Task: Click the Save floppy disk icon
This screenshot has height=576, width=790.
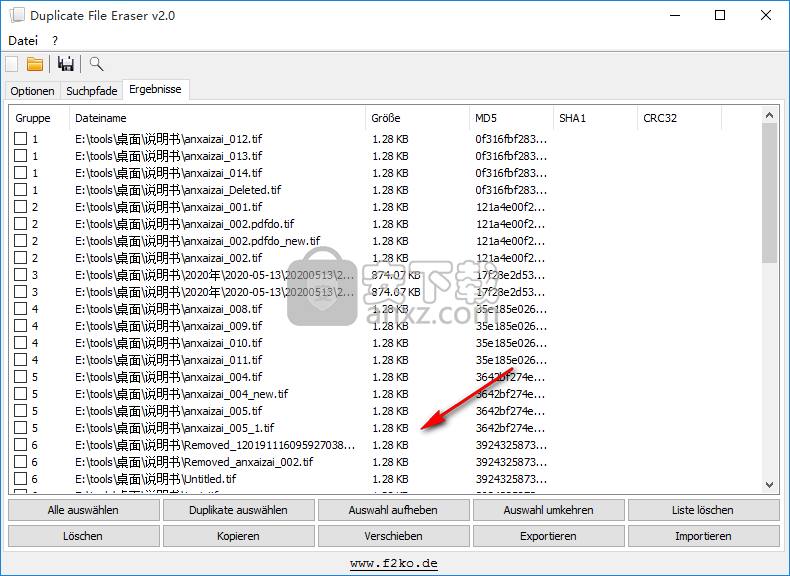Action: click(x=65, y=64)
